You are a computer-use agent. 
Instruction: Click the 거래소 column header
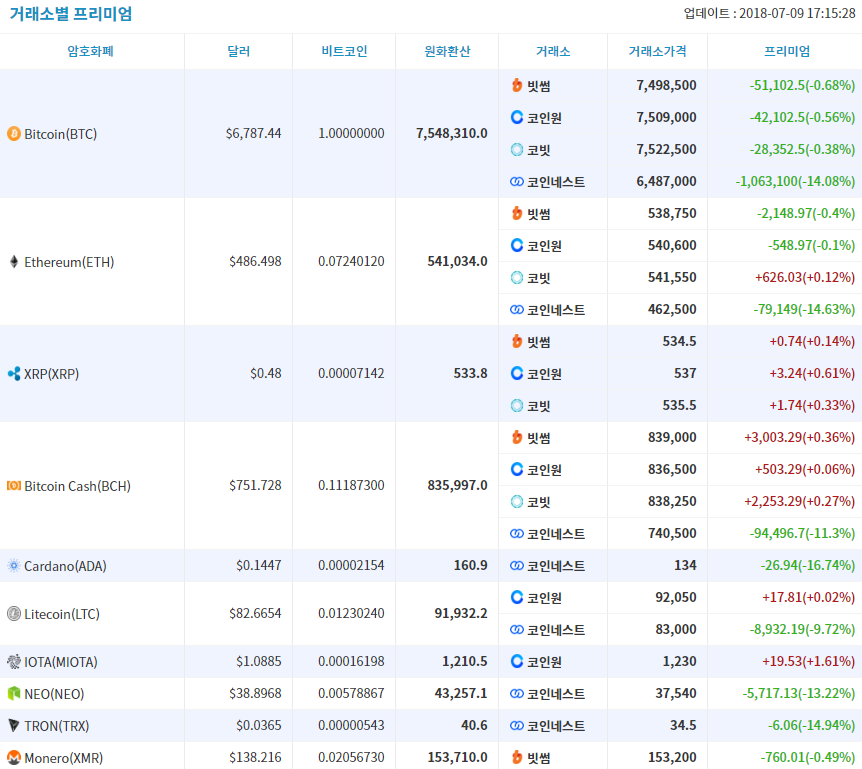(553, 51)
